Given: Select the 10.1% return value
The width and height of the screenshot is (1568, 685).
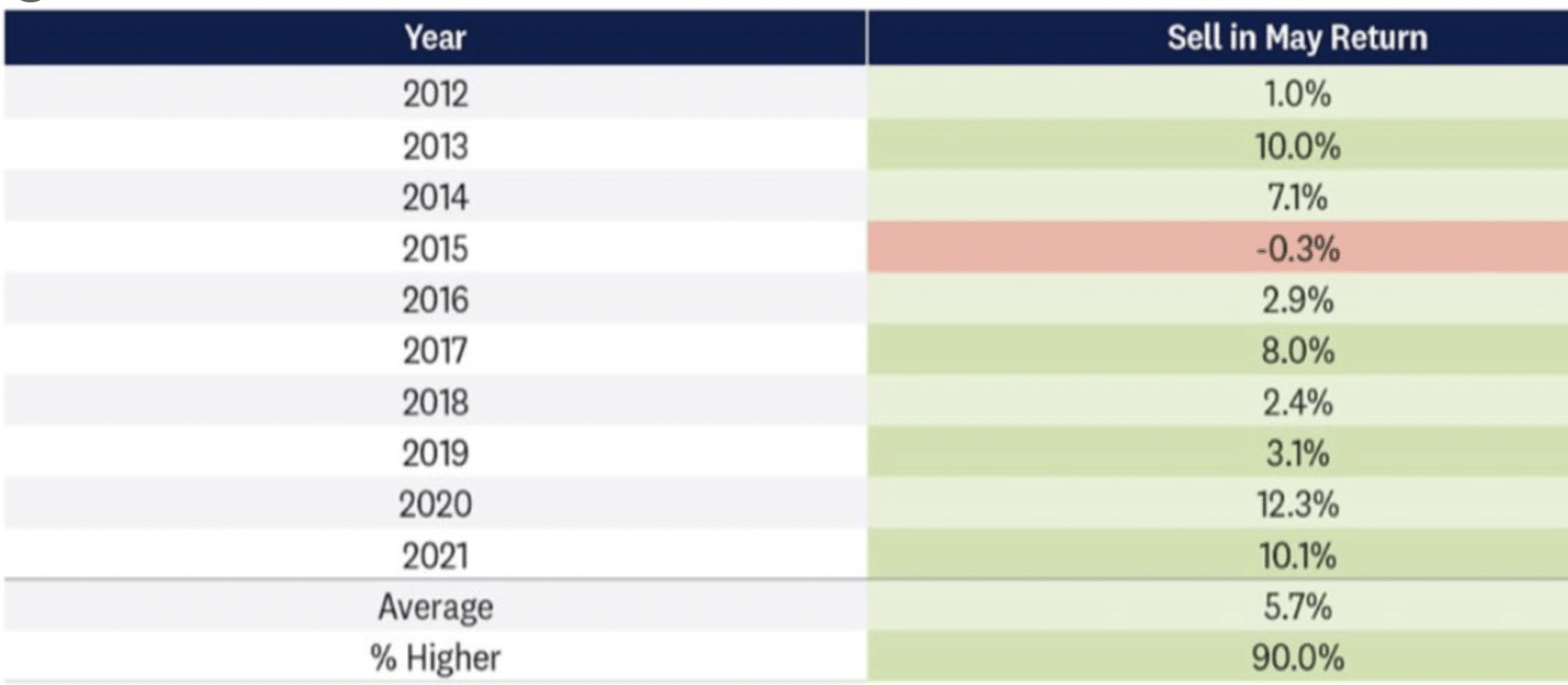Looking at the screenshot, I should 1297,556.
